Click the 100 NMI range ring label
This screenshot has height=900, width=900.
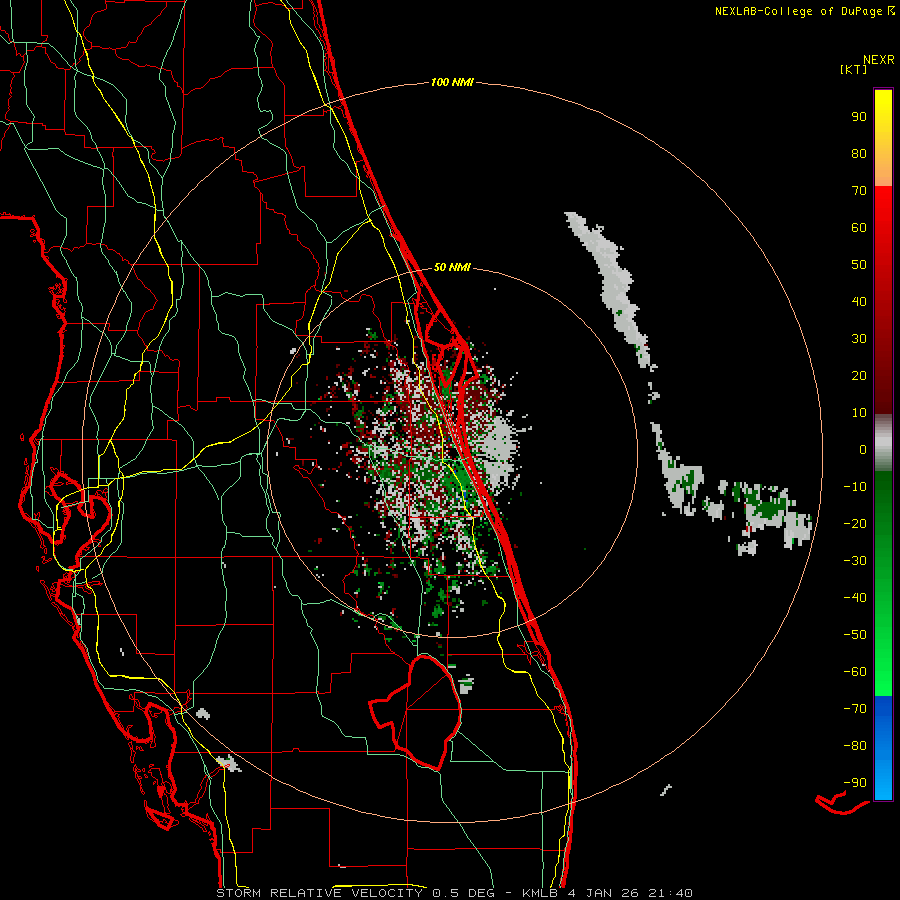pos(452,83)
